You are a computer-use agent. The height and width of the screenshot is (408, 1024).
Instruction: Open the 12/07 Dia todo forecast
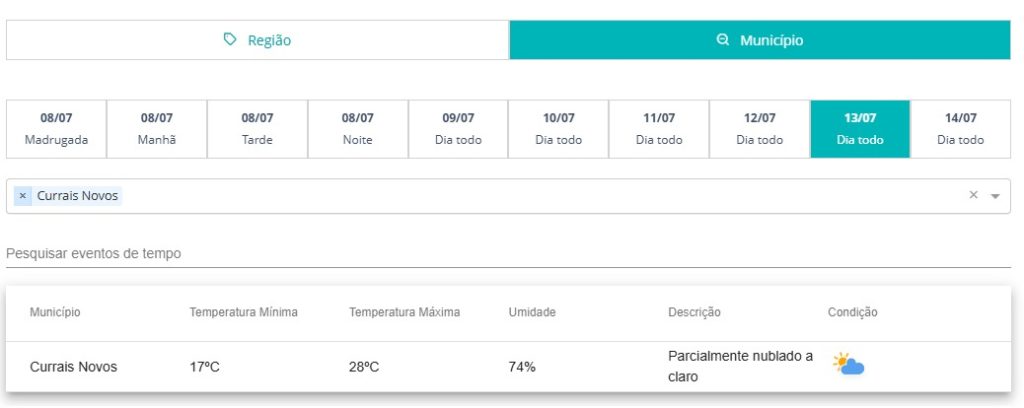tap(760, 129)
